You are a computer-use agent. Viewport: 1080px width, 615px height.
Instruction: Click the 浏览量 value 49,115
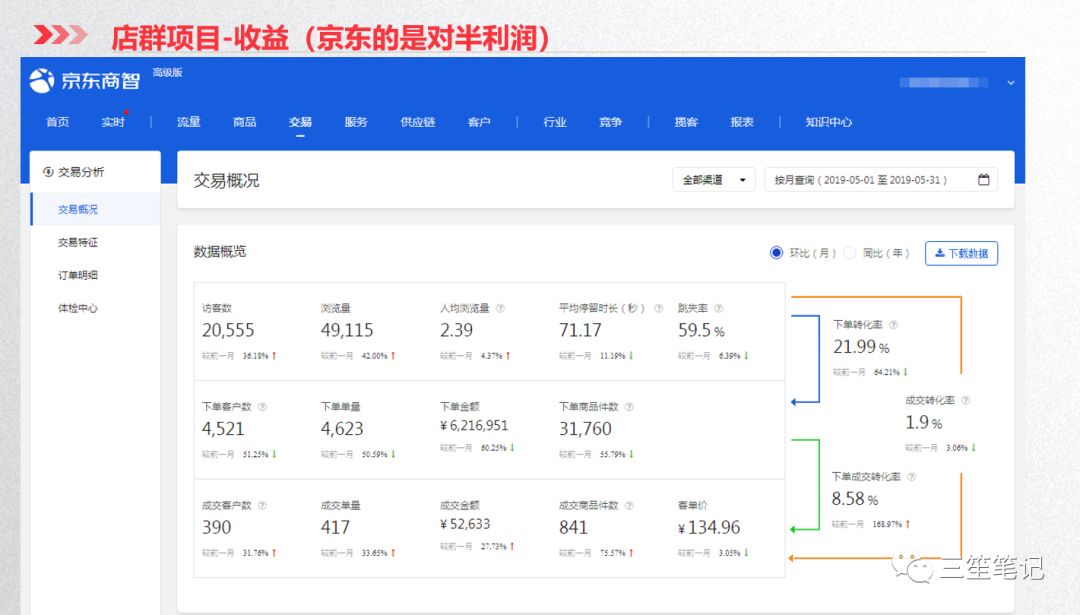click(347, 331)
